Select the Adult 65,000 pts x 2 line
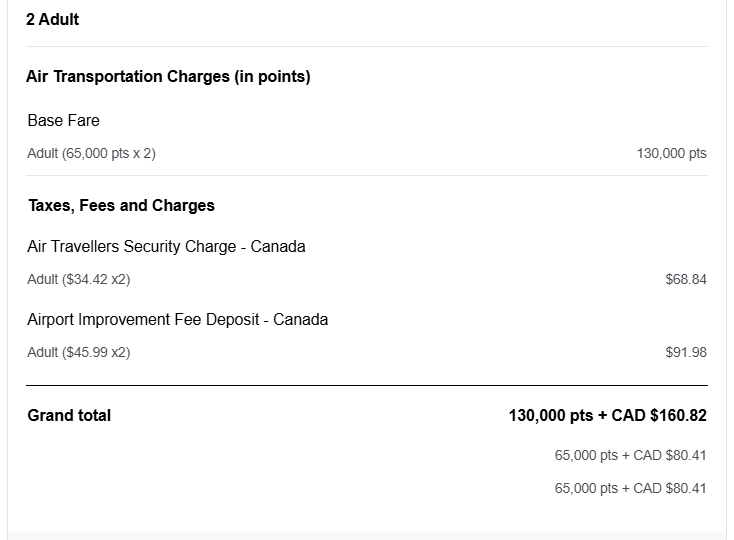The width and height of the screenshot is (734, 540). pyautogui.click(x=91, y=153)
